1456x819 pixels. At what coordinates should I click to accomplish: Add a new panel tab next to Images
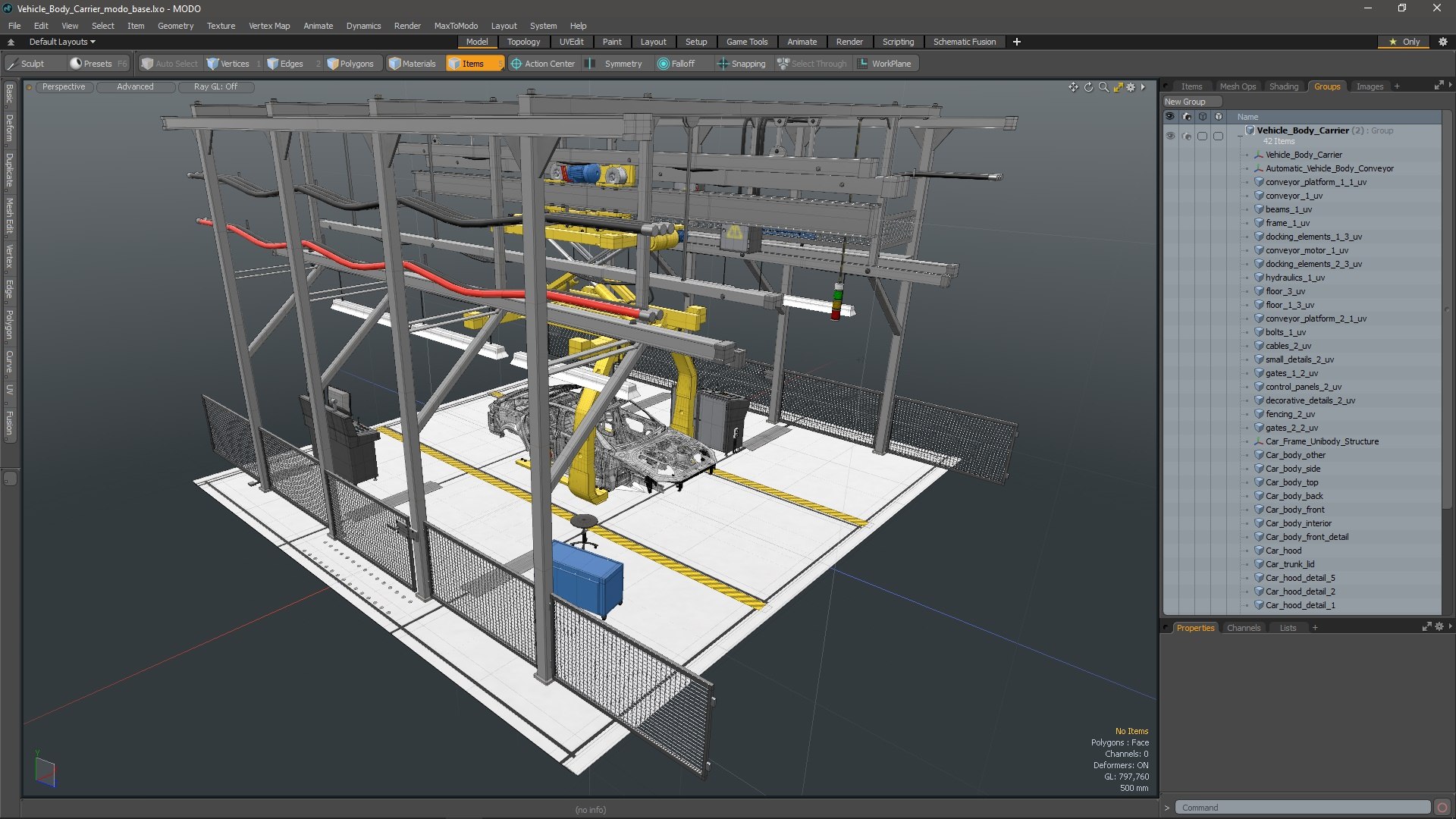[1397, 86]
